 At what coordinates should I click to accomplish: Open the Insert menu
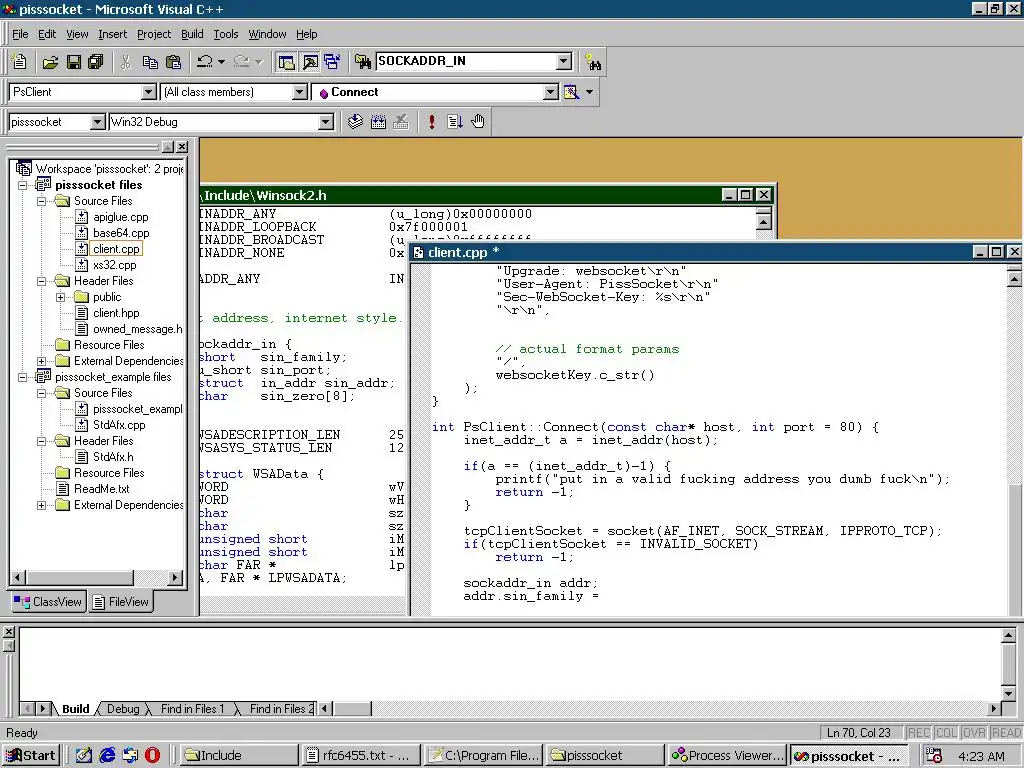112,34
